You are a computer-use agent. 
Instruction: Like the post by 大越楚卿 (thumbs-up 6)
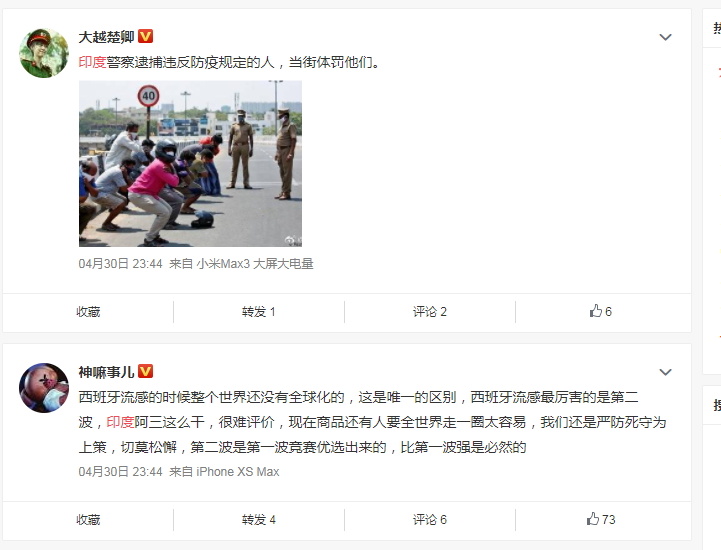(x=601, y=311)
